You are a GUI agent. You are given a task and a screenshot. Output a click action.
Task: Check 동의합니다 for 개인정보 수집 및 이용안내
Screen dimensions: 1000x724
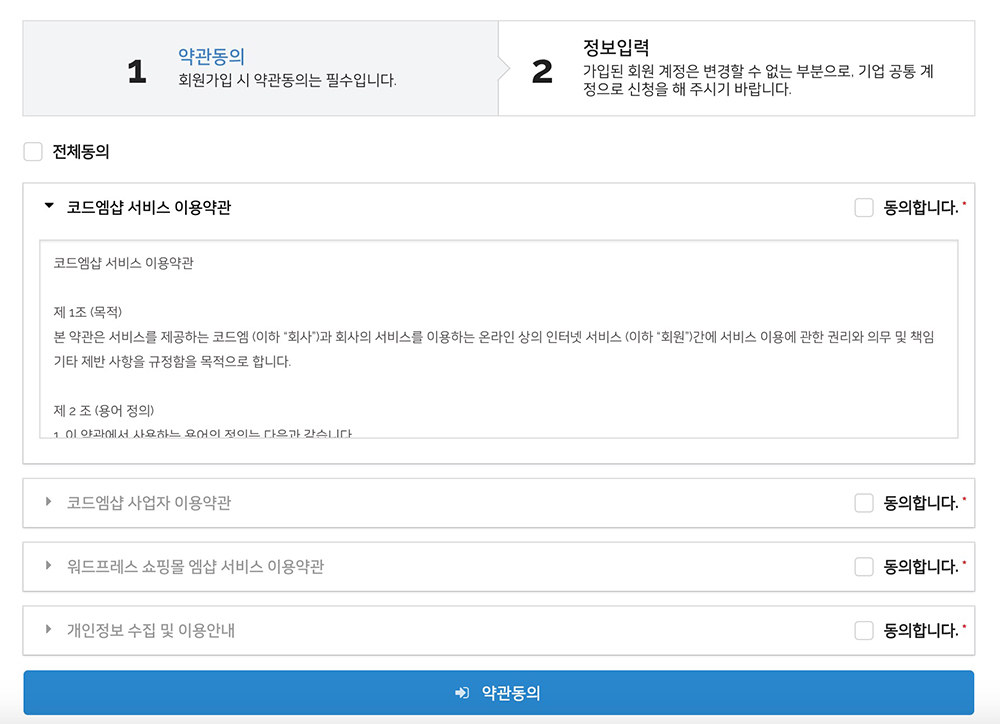863,630
